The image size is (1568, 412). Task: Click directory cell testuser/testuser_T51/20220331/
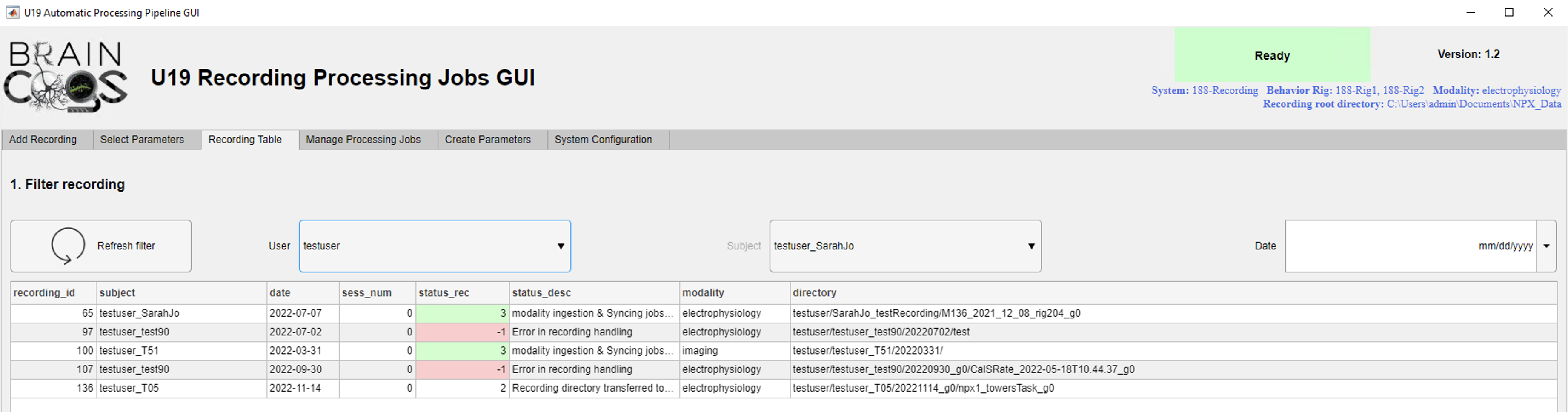click(1173, 351)
